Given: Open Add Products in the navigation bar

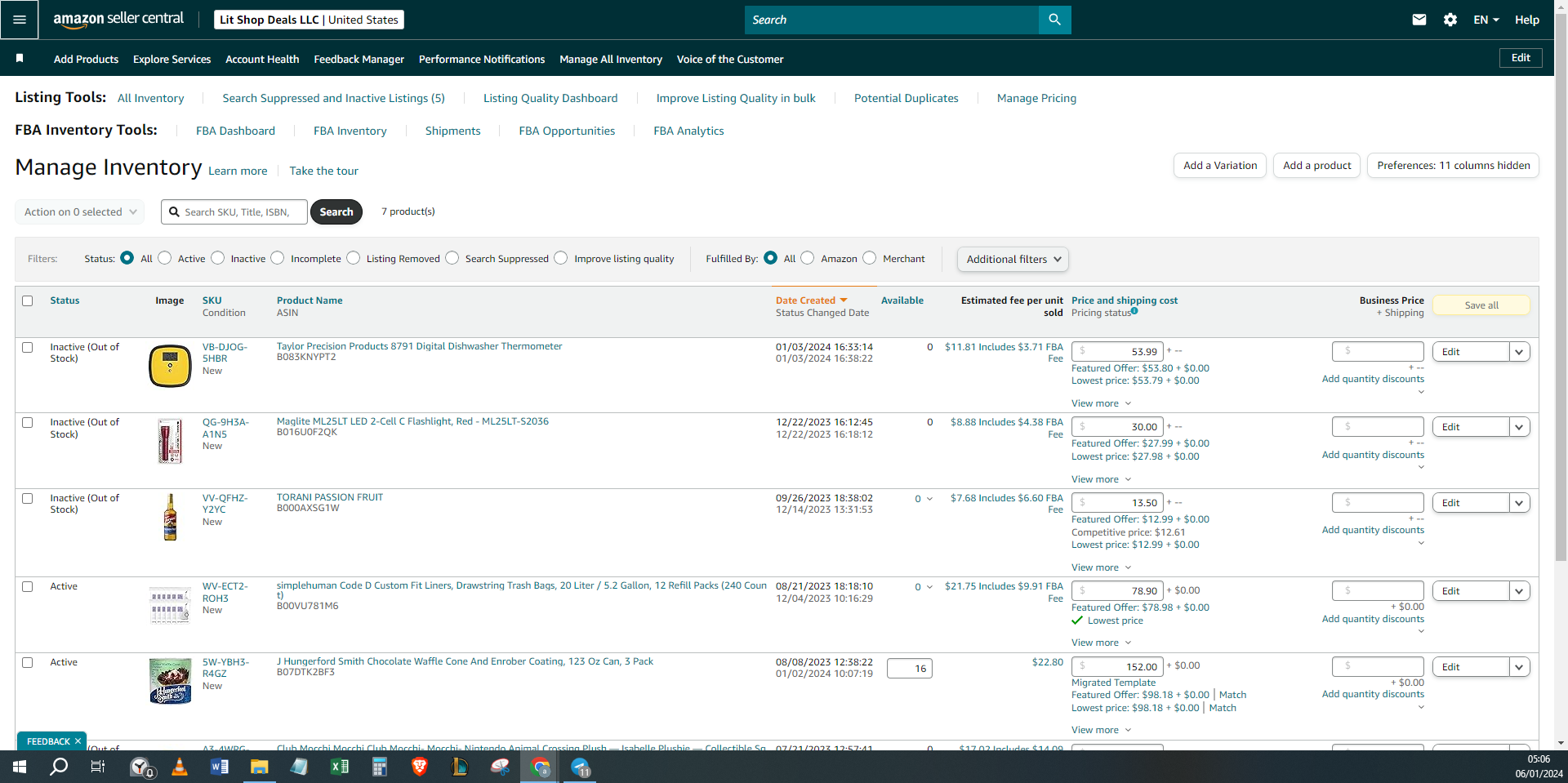Looking at the screenshot, I should click(x=86, y=59).
